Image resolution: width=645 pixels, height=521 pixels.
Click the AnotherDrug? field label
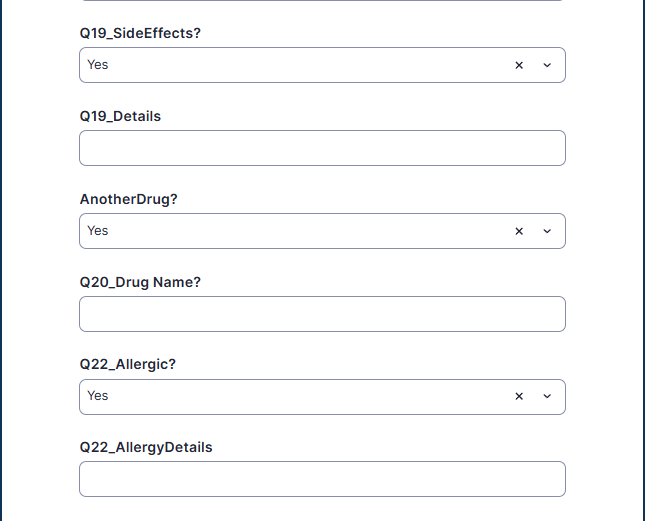tap(128, 199)
